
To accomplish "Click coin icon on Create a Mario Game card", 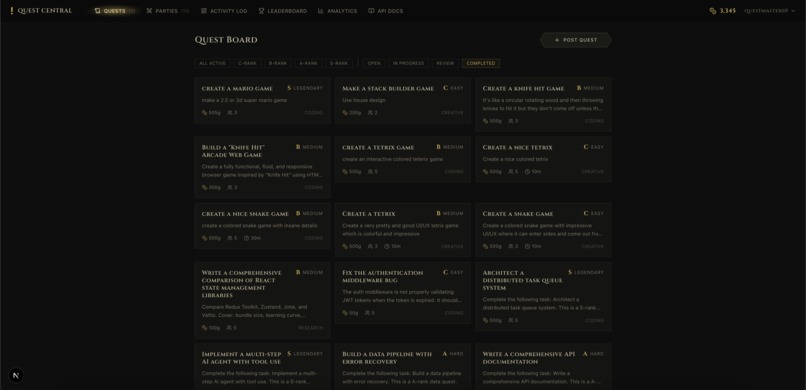I will click(x=205, y=113).
